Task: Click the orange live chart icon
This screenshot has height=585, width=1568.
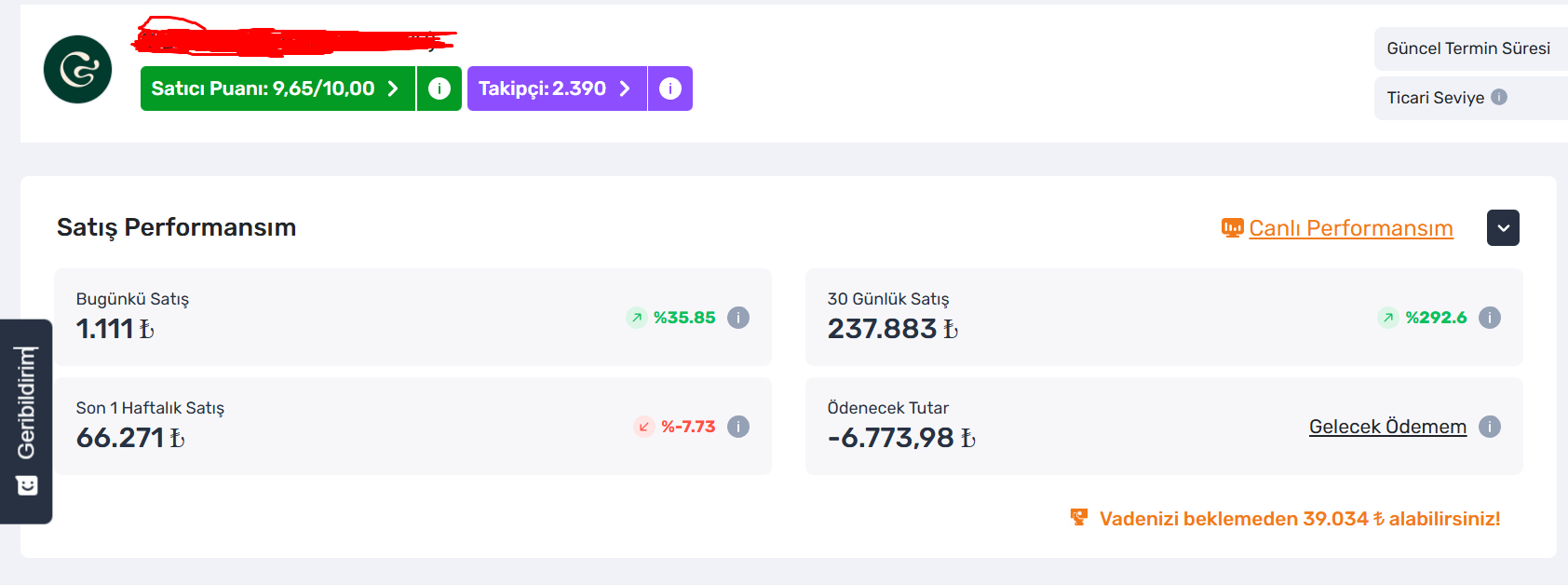Action: 1232,228
